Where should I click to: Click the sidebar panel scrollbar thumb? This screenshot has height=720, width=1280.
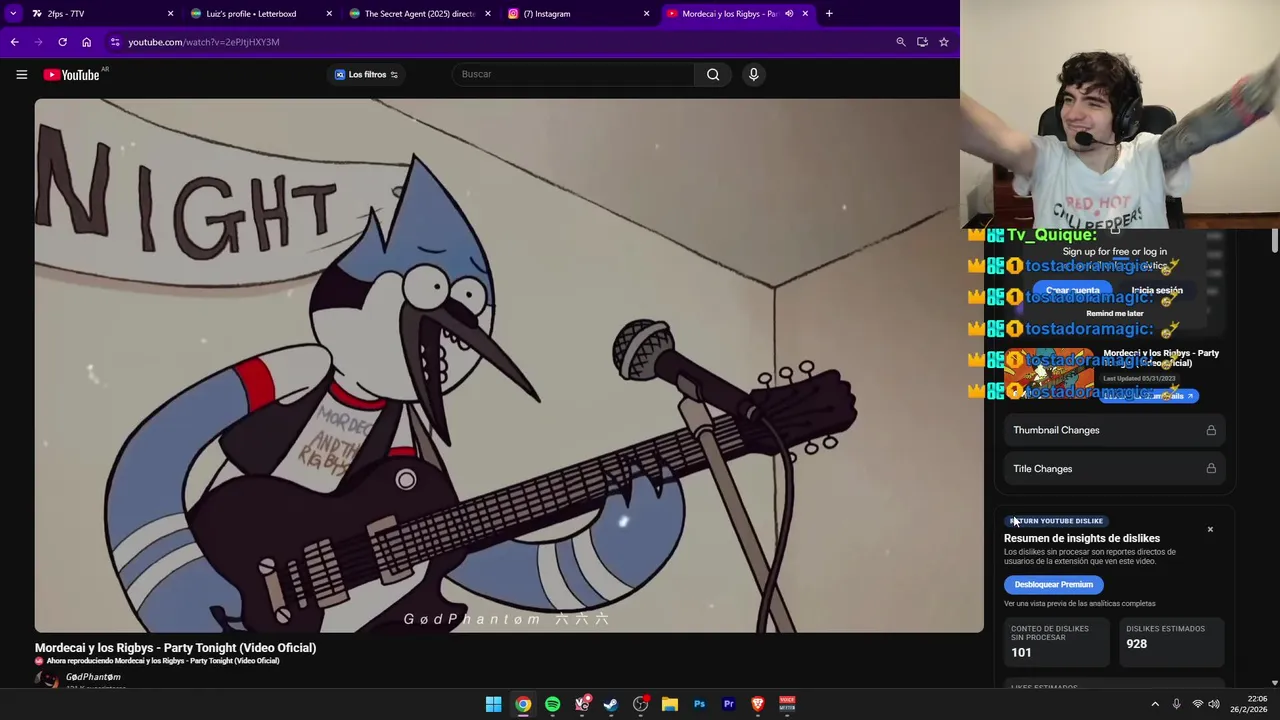[1275, 241]
